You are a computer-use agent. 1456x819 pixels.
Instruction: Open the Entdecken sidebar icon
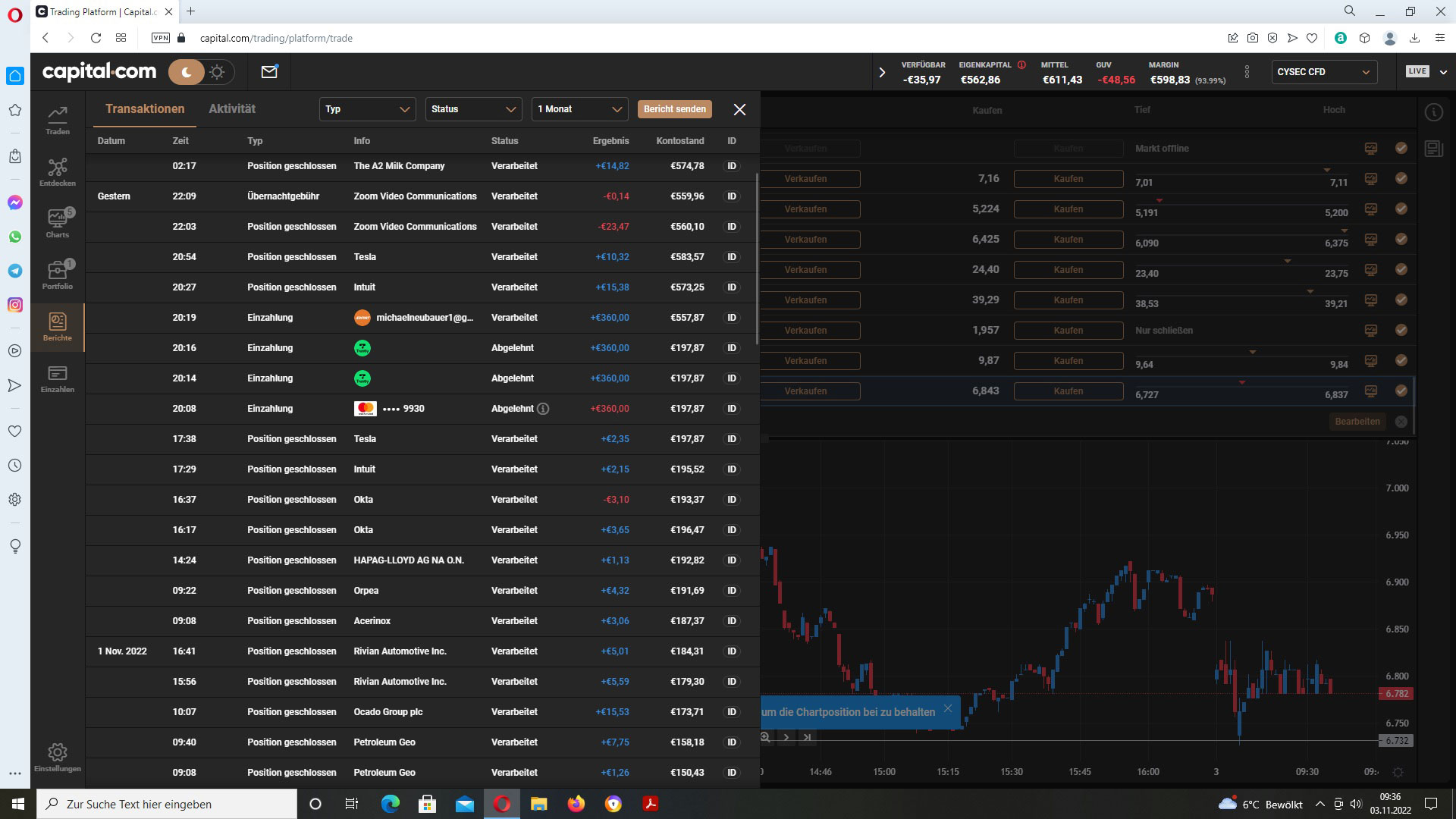58,171
